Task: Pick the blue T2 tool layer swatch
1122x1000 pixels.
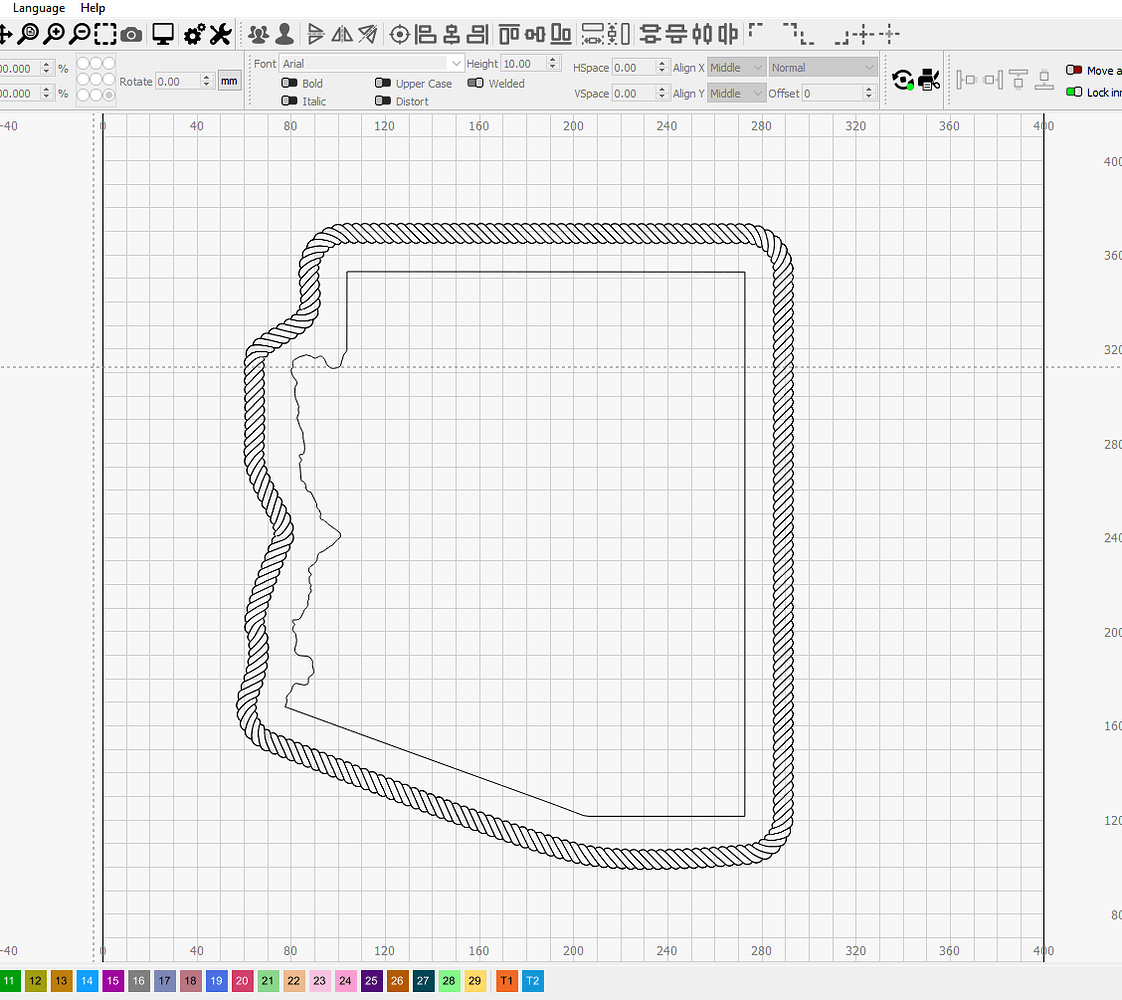Action: pyautogui.click(x=532, y=981)
